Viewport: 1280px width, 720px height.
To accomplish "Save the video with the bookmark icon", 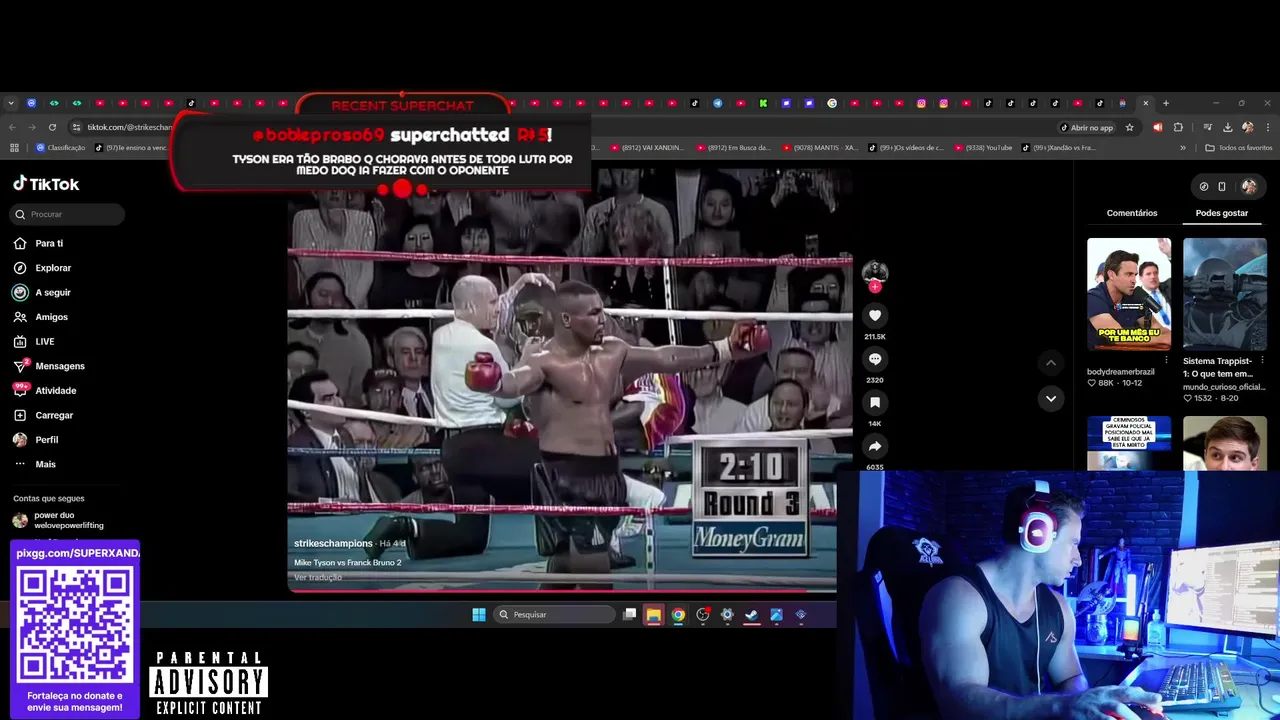I will tap(875, 403).
